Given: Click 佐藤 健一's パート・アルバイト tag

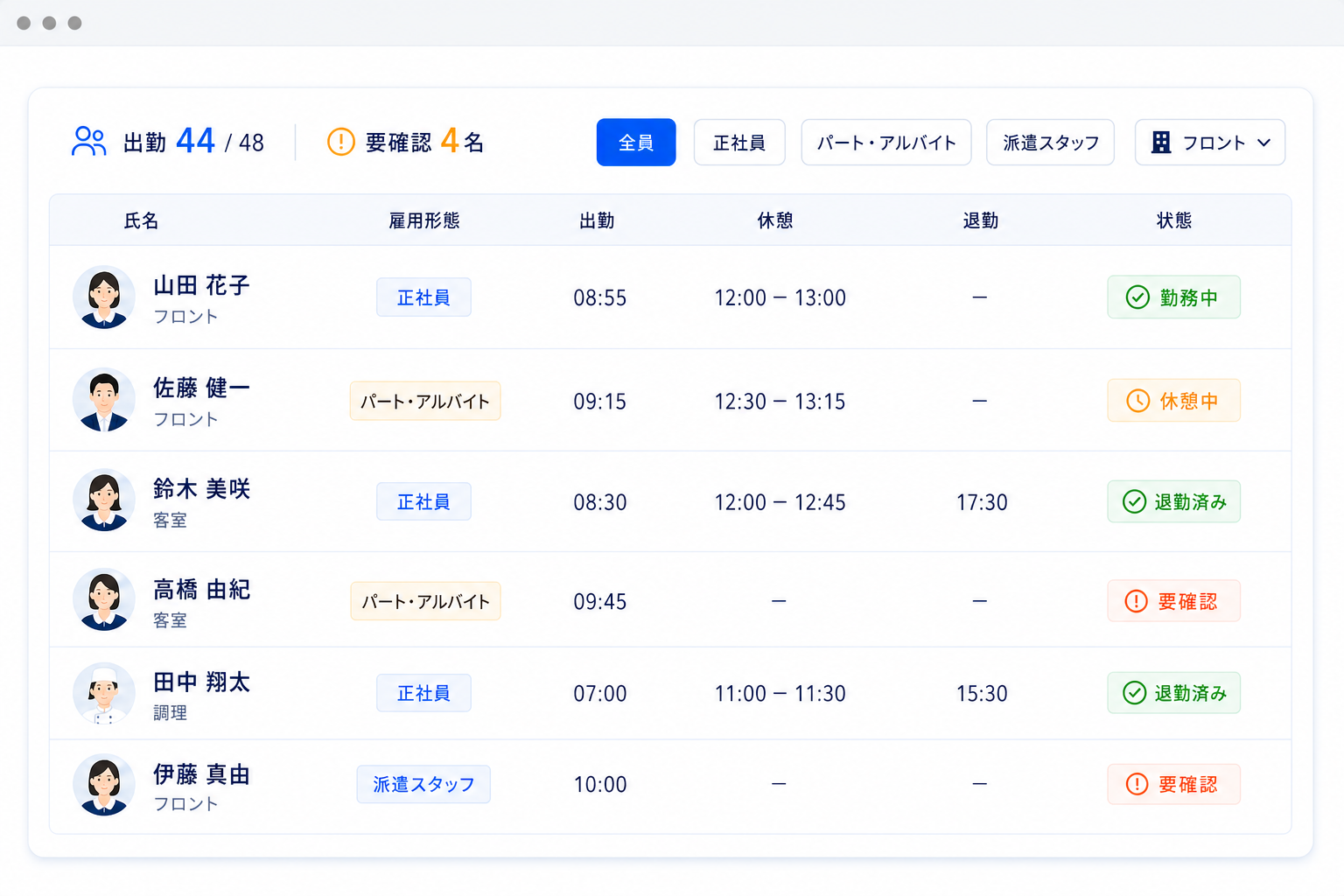Looking at the screenshot, I should [425, 401].
